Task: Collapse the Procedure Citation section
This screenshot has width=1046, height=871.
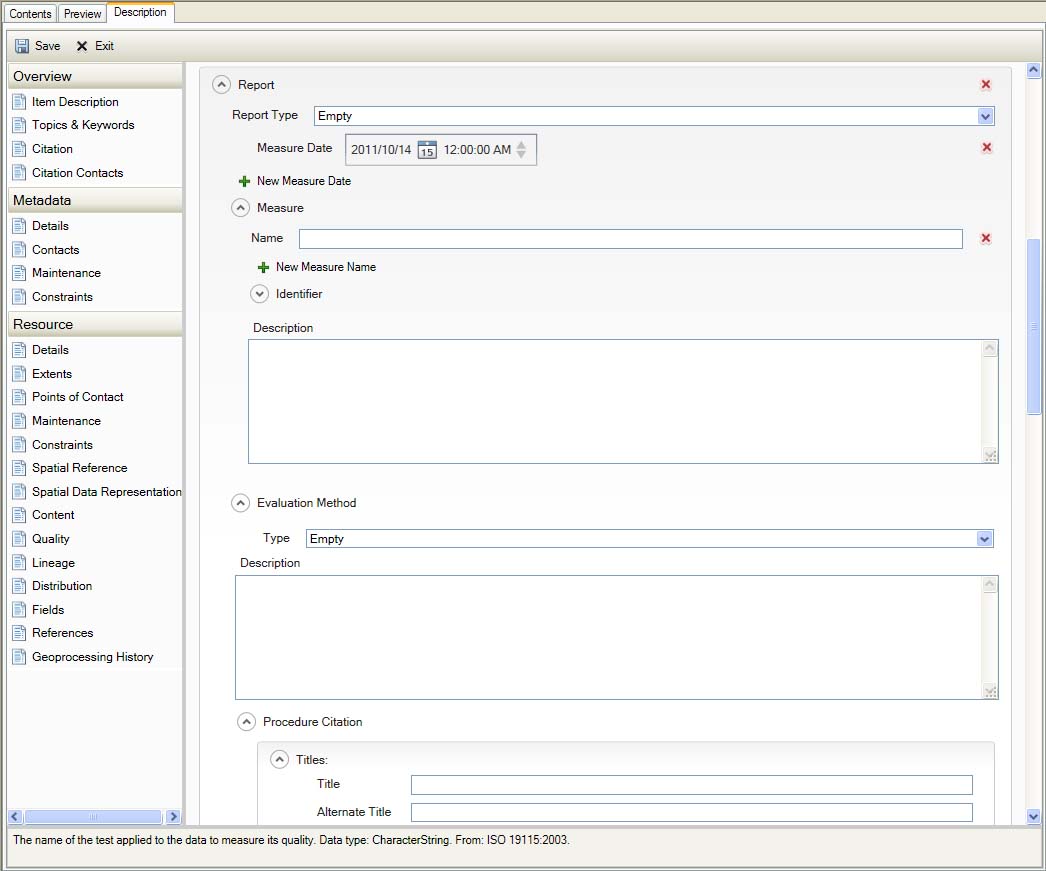Action: [246, 722]
